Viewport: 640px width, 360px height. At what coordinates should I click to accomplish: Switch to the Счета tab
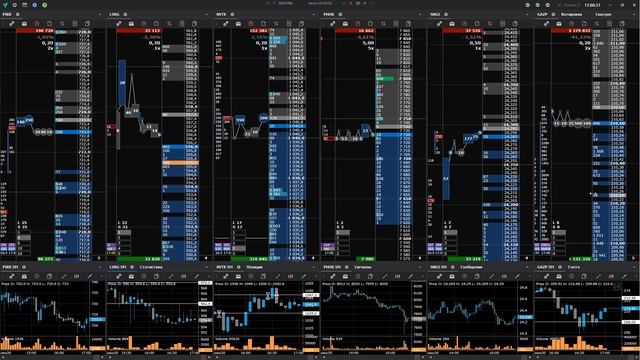point(573,267)
